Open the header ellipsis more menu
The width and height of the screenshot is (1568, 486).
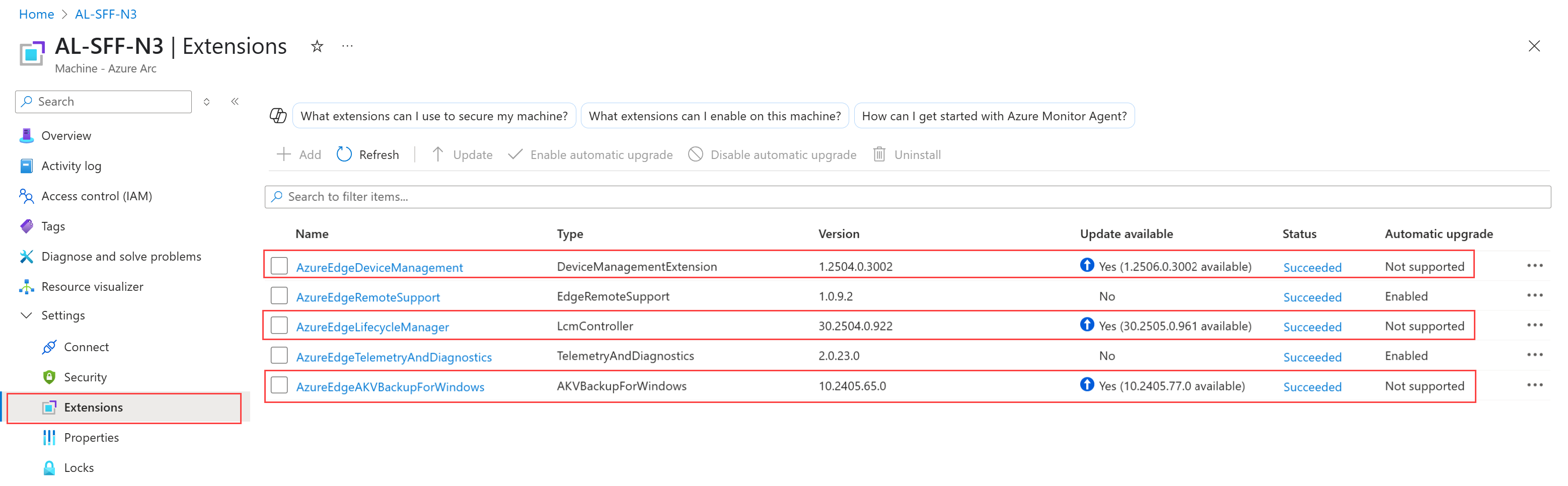pos(347,46)
